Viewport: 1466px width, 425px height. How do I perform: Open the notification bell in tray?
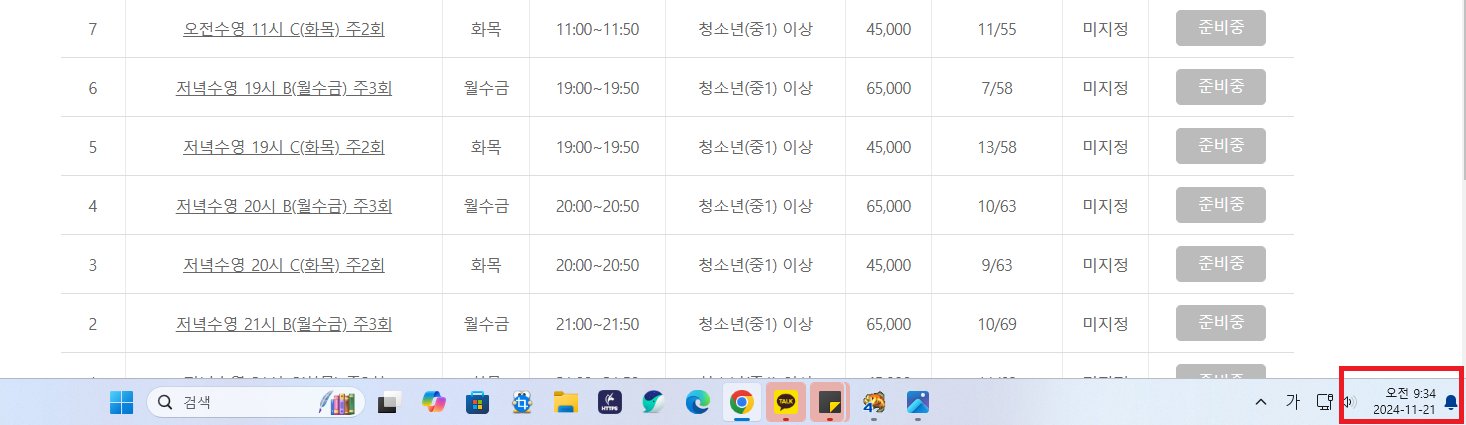pos(1451,402)
